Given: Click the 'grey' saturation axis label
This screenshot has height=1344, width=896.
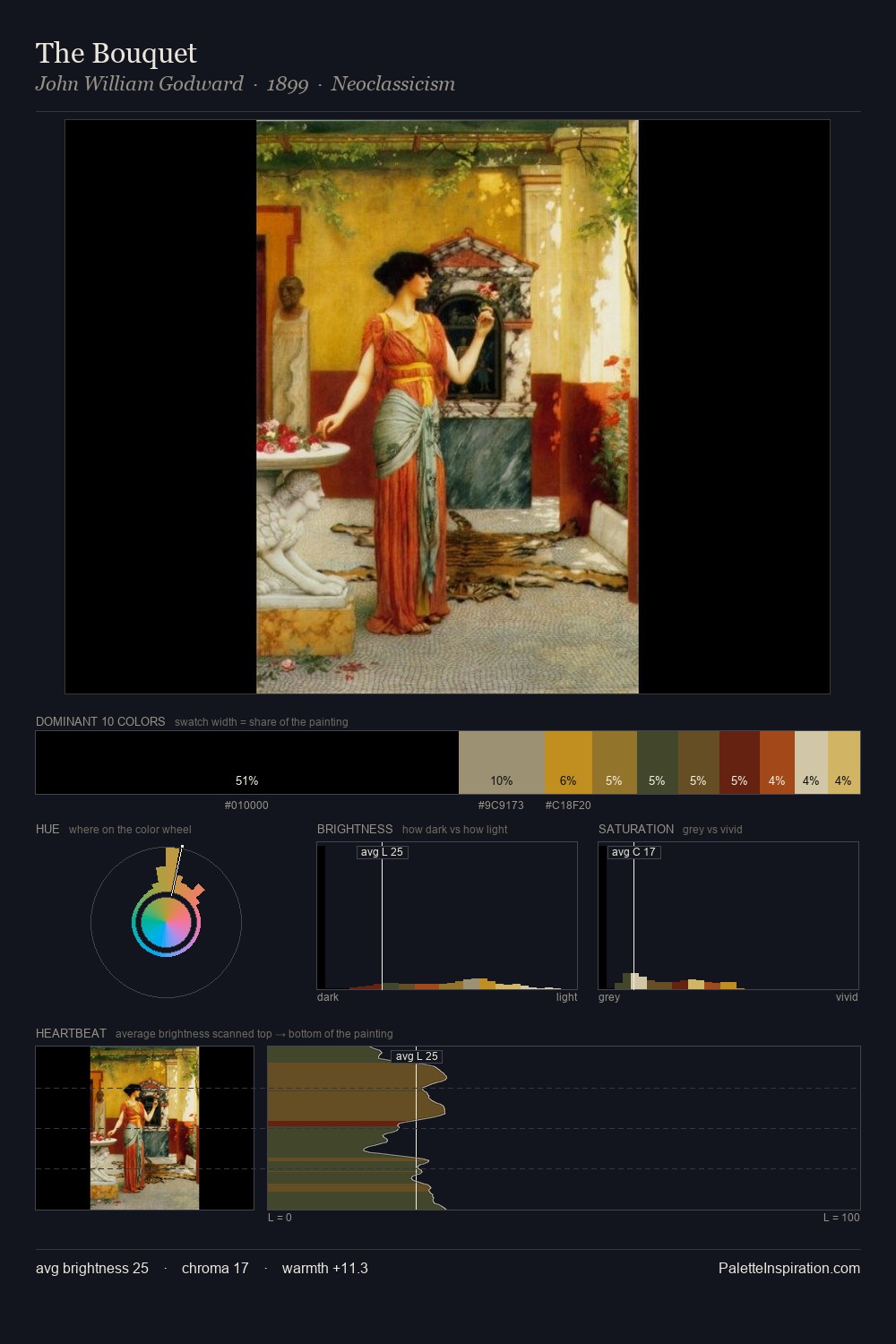Looking at the screenshot, I should (x=609, y=997).
